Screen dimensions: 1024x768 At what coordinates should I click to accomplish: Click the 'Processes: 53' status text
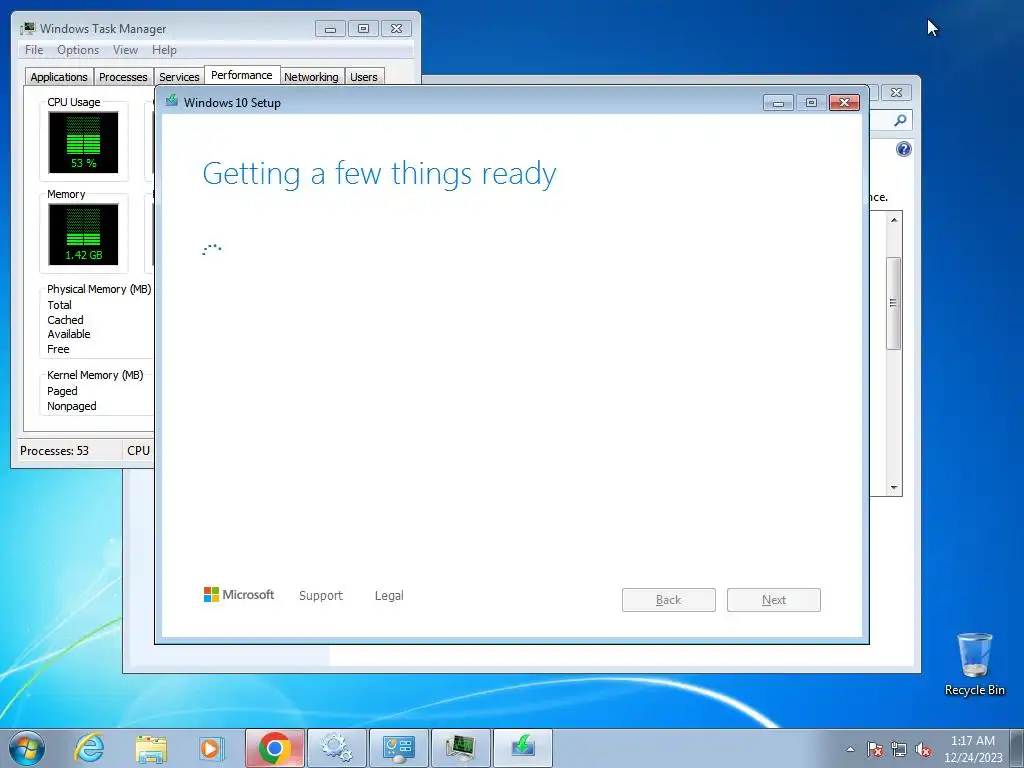click(54, 451)
